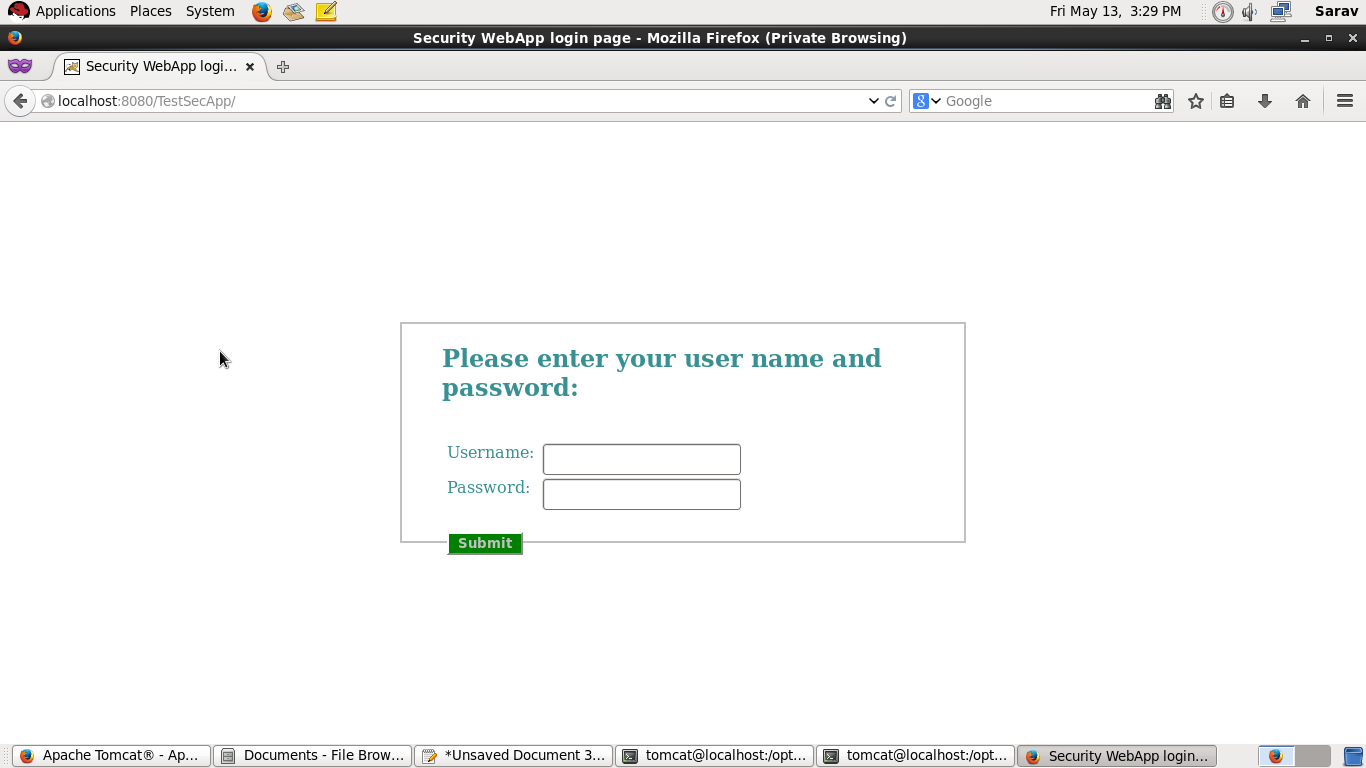Open the Firefox hamburger menu
Image resolution: width=1366 pixels, height=768 pixels.
pos(1345,101)
